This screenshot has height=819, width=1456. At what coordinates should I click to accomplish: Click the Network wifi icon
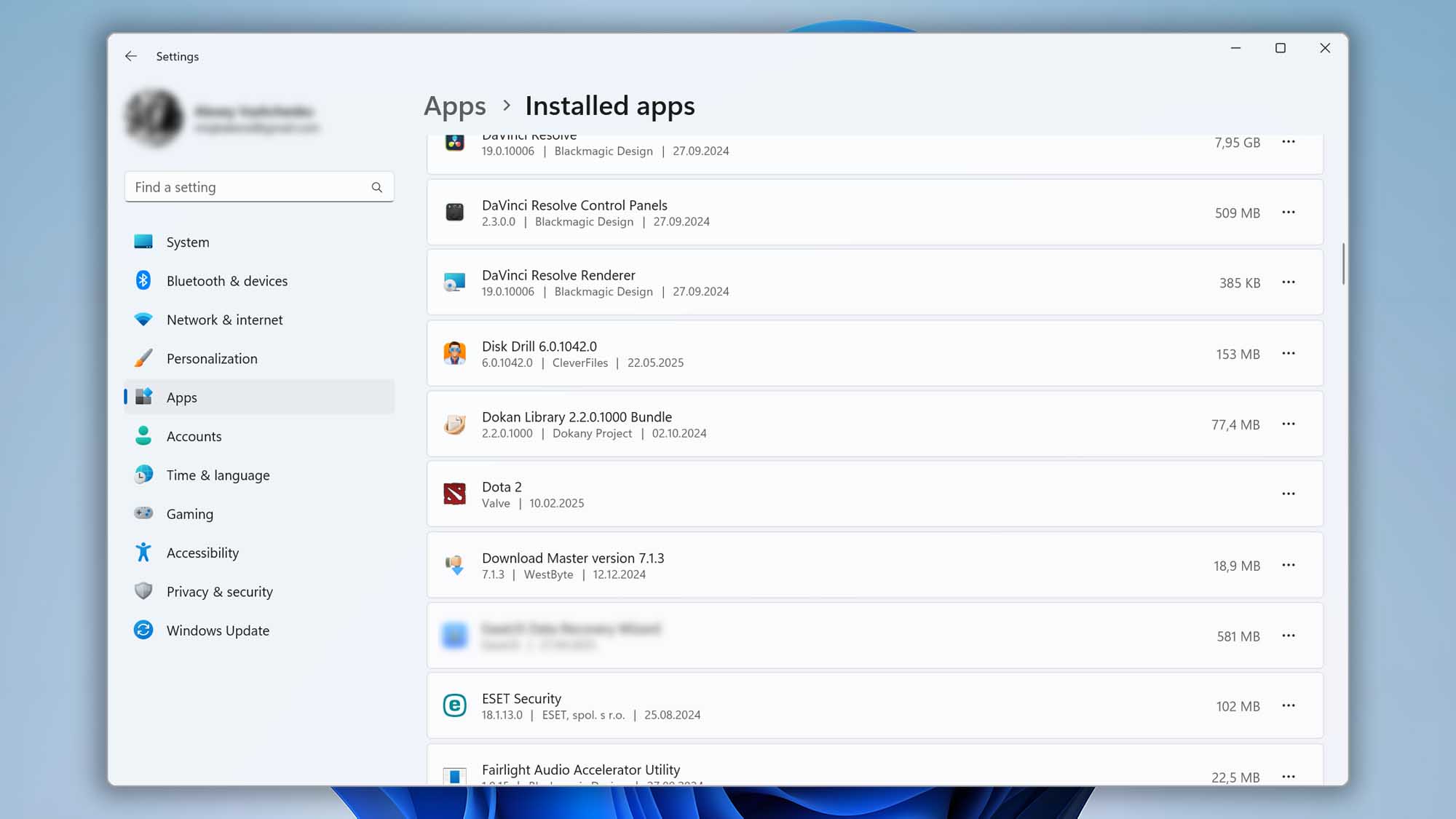143,320
